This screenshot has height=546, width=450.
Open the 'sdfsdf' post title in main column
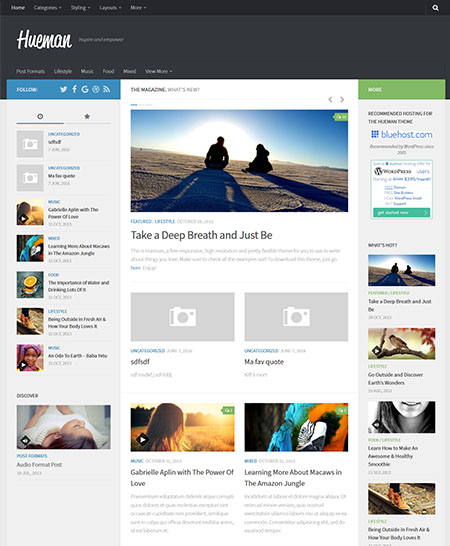tap(140, 362)
